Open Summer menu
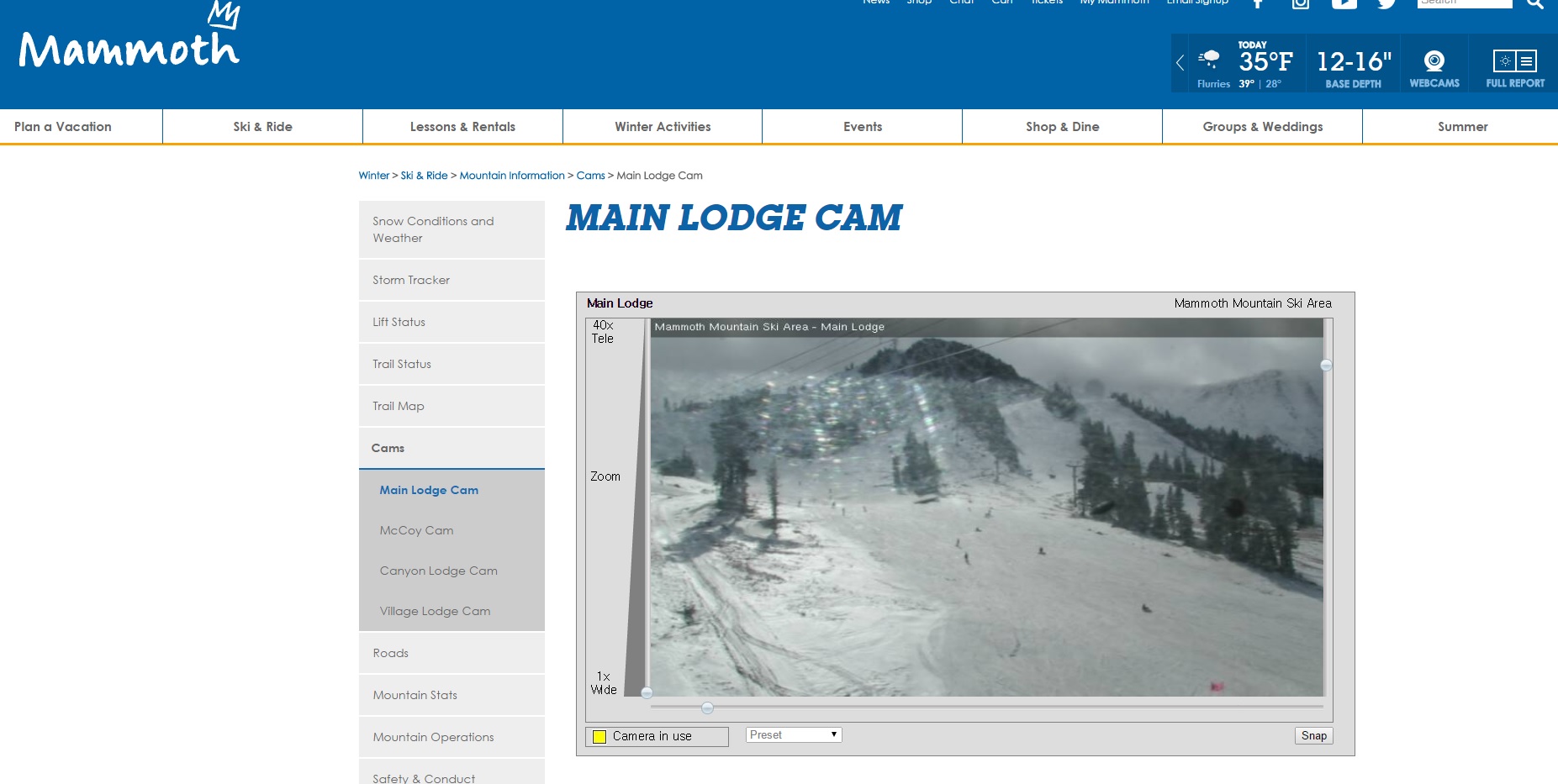The height and width of the screenshot is (784, 1558). (x=1462, y=127)
